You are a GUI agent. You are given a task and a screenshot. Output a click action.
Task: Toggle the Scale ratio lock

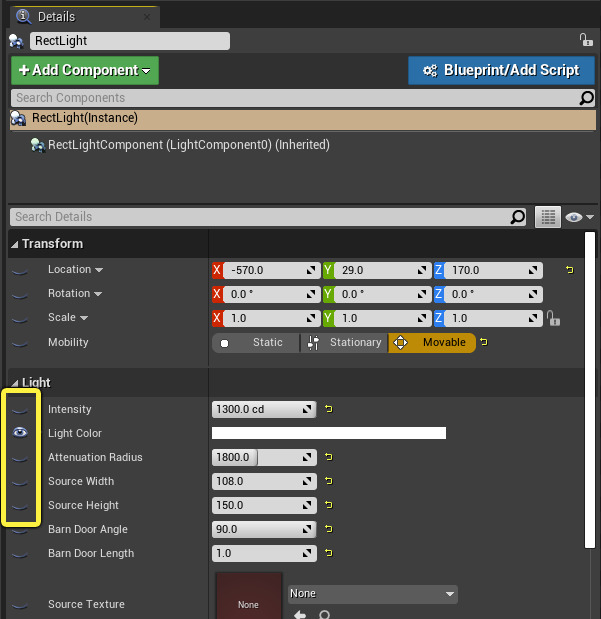pyautogui.click(x=553, y=318)
